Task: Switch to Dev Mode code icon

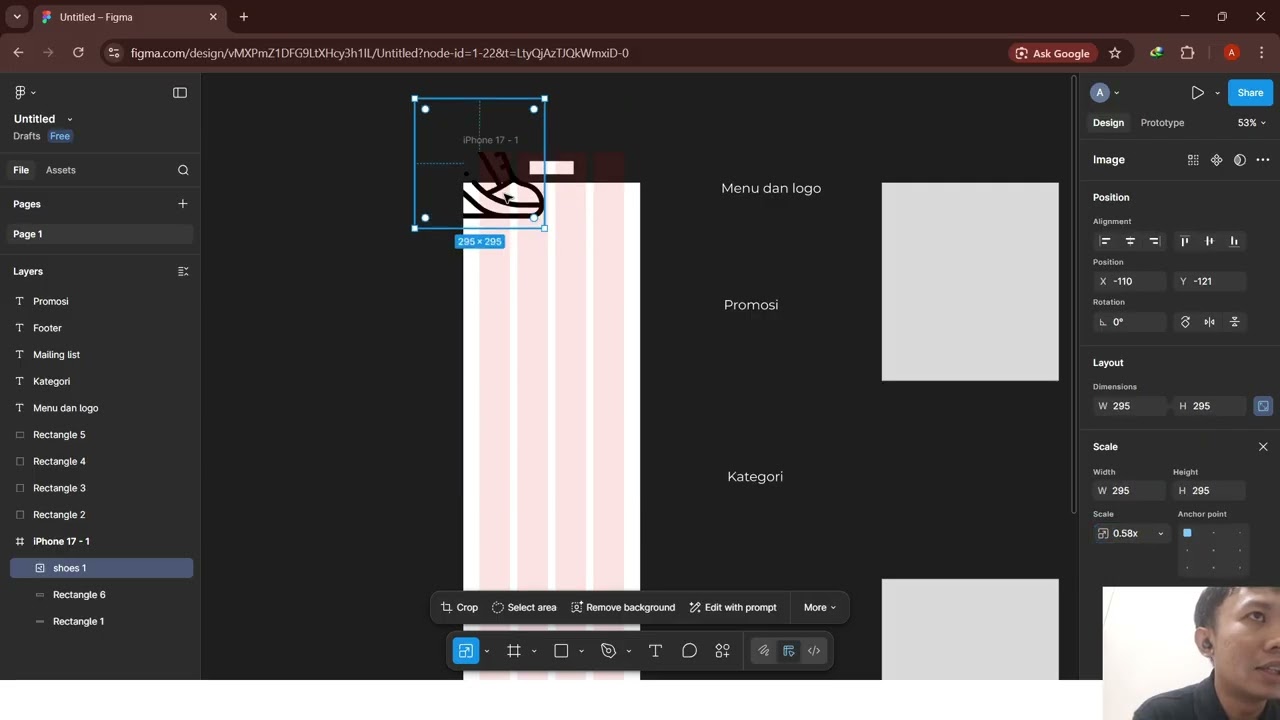Action: click(814, 651)
